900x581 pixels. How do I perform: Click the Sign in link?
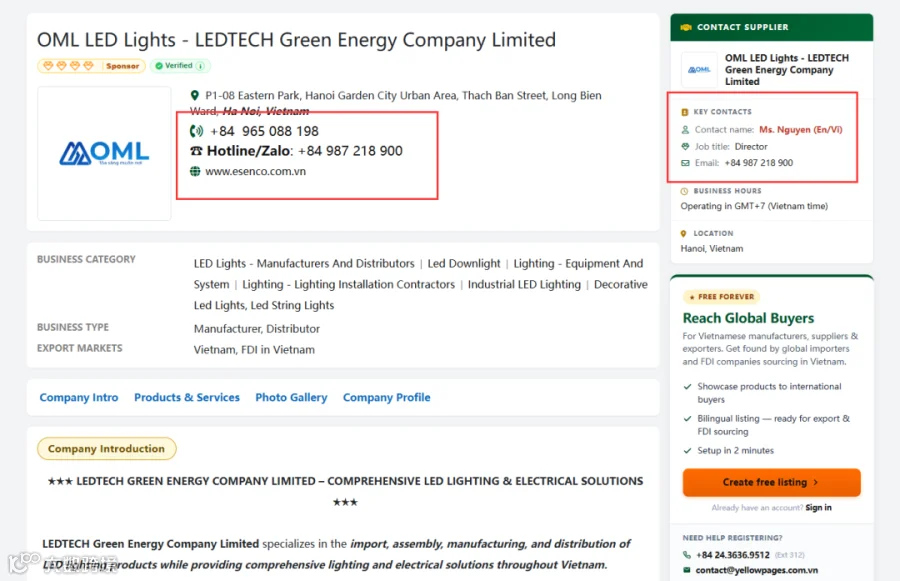(818, 508)
